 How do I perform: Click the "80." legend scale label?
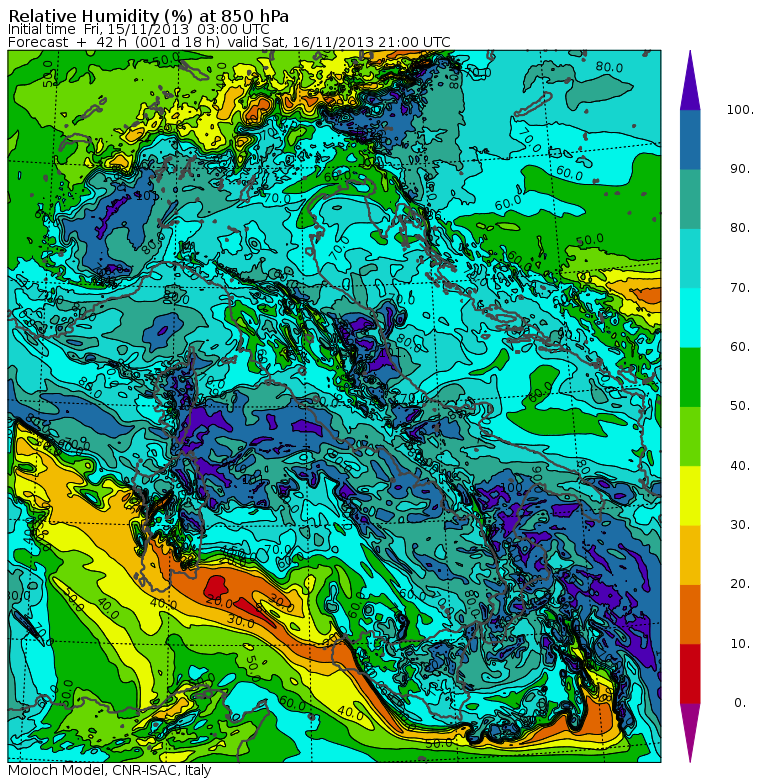click(x=740, y=228)
